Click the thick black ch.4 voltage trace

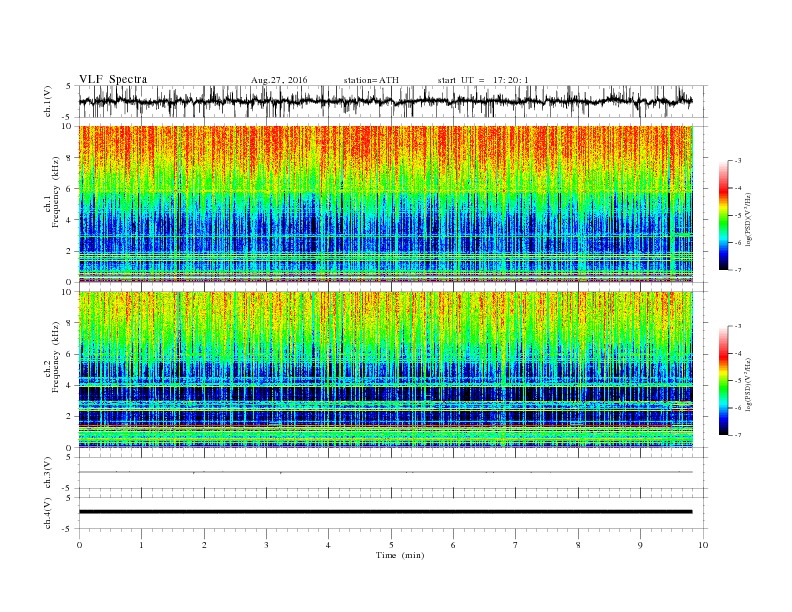click(x=385, y=512)
